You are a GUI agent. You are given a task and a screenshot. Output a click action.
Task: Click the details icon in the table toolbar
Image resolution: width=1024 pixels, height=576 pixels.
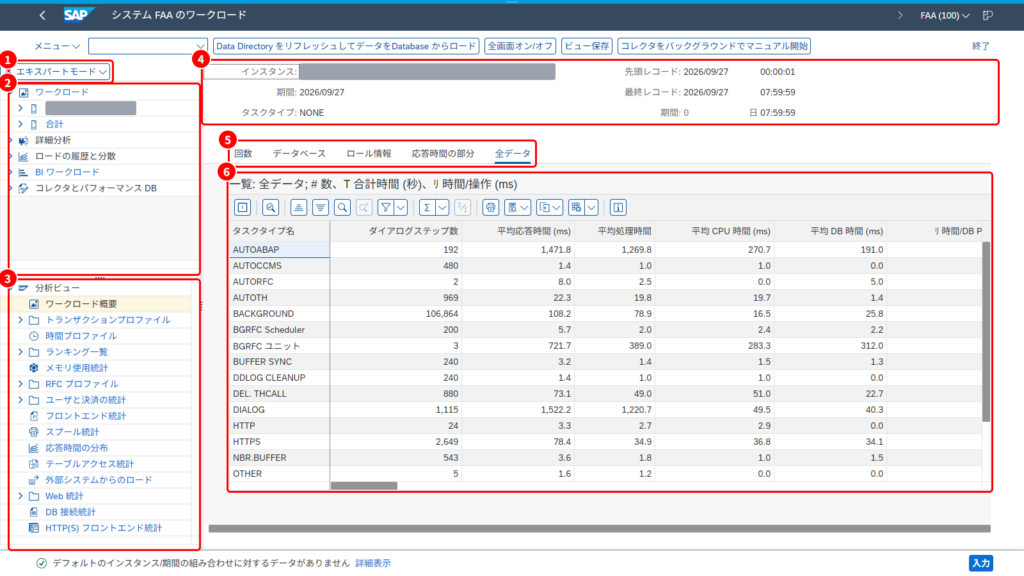click(x=270, y=208)
